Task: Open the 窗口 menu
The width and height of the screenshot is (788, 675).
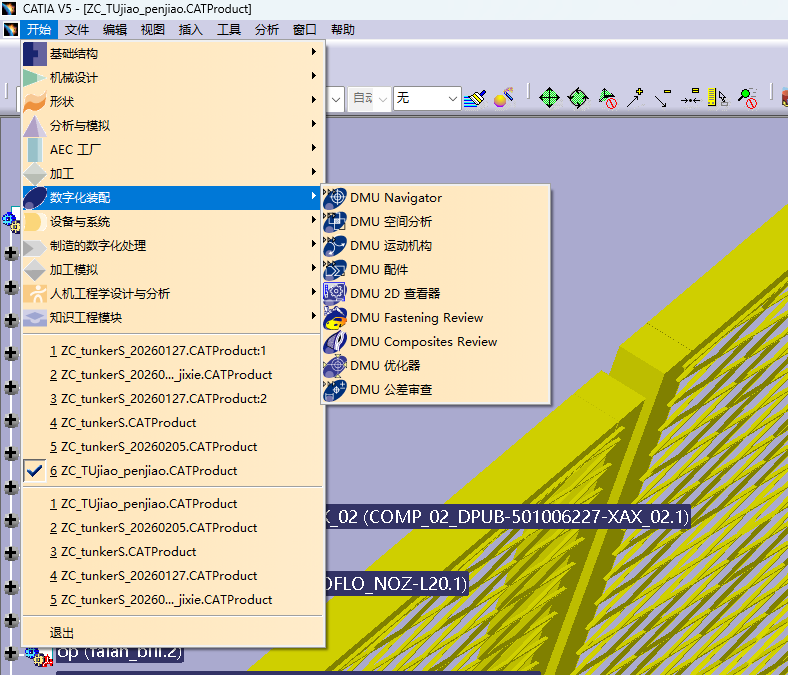Action: [305, 30]
